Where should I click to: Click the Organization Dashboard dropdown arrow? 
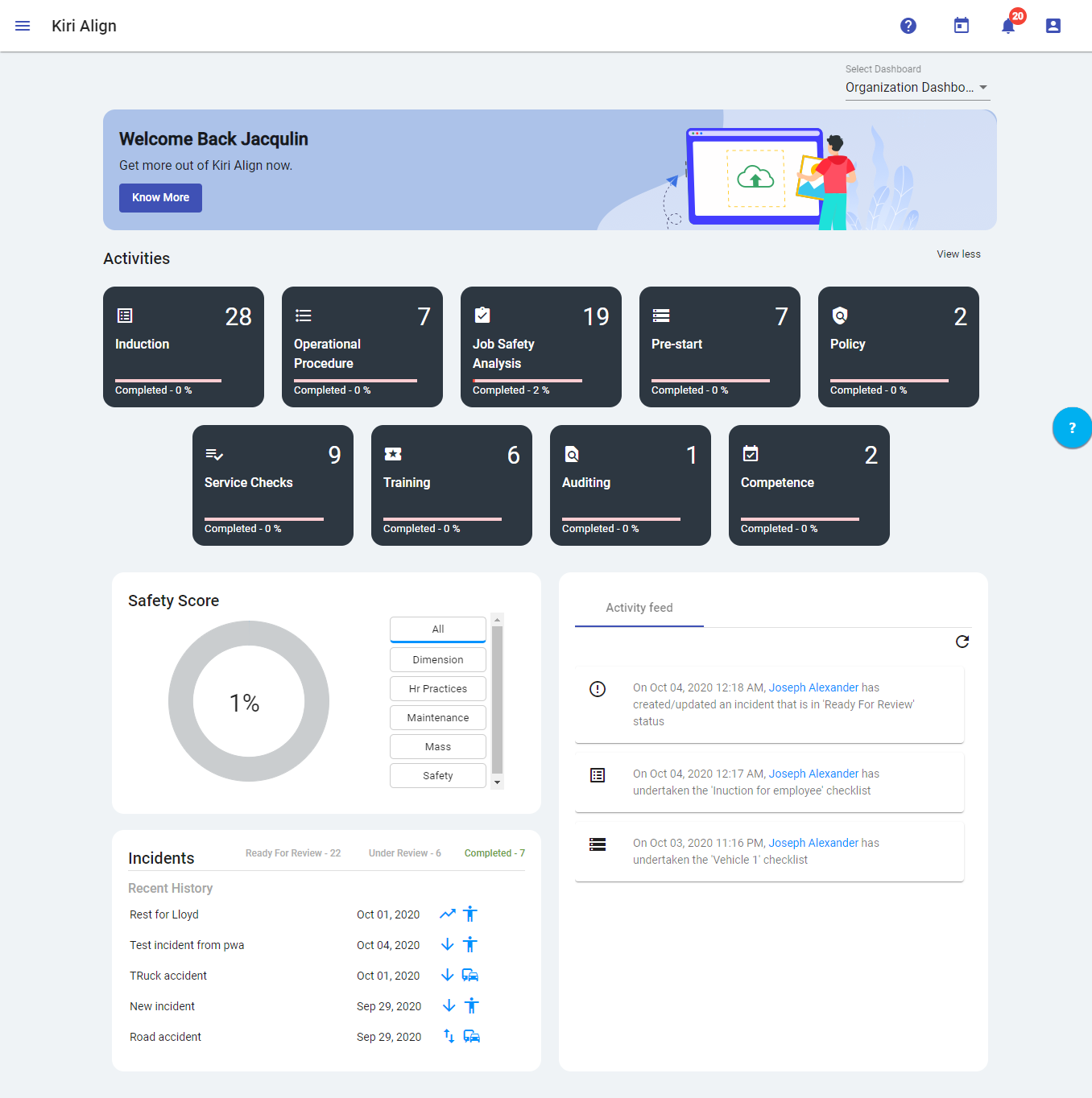click(983, 87)
